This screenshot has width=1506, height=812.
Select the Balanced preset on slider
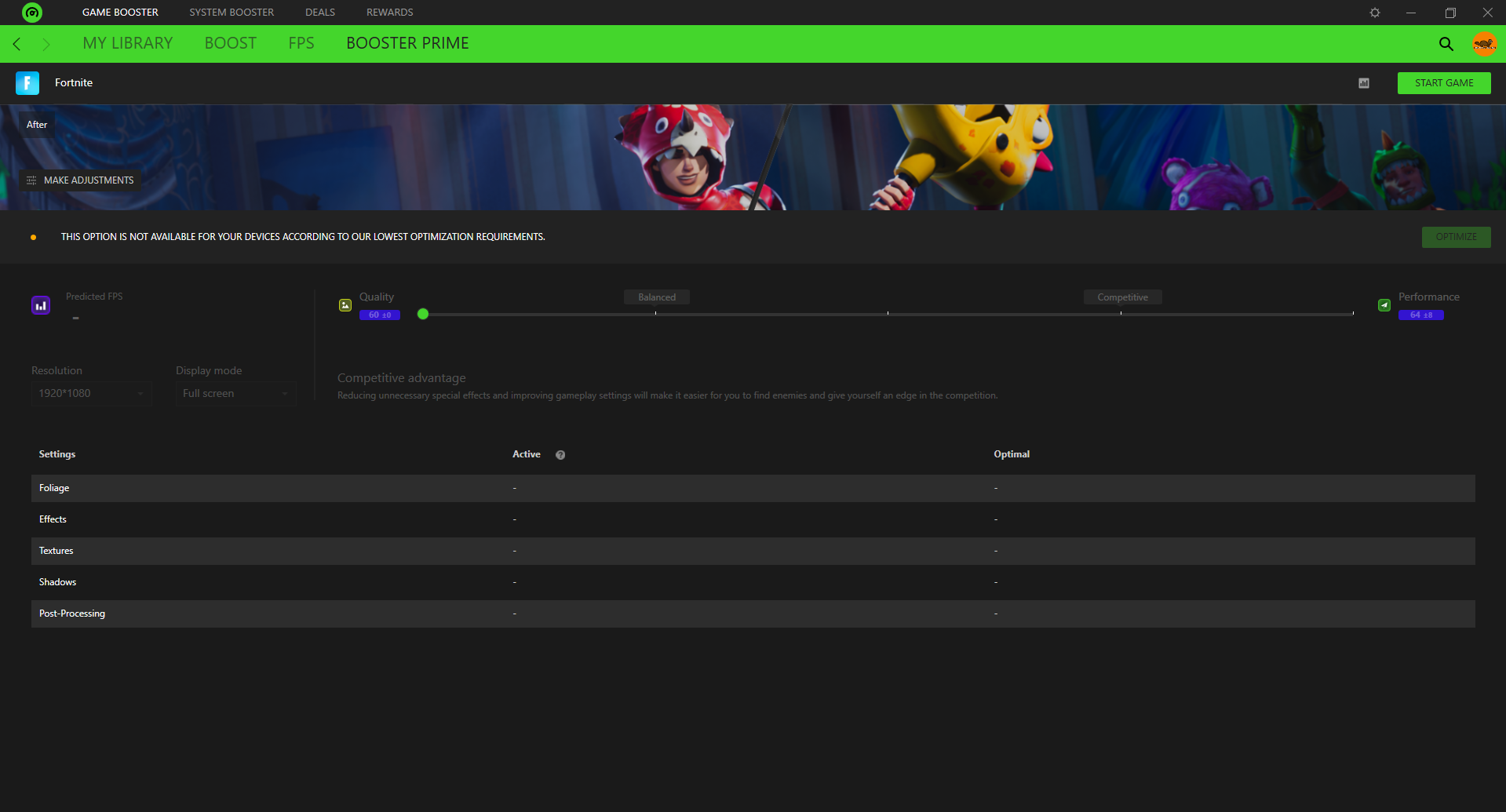coord(657,297)
